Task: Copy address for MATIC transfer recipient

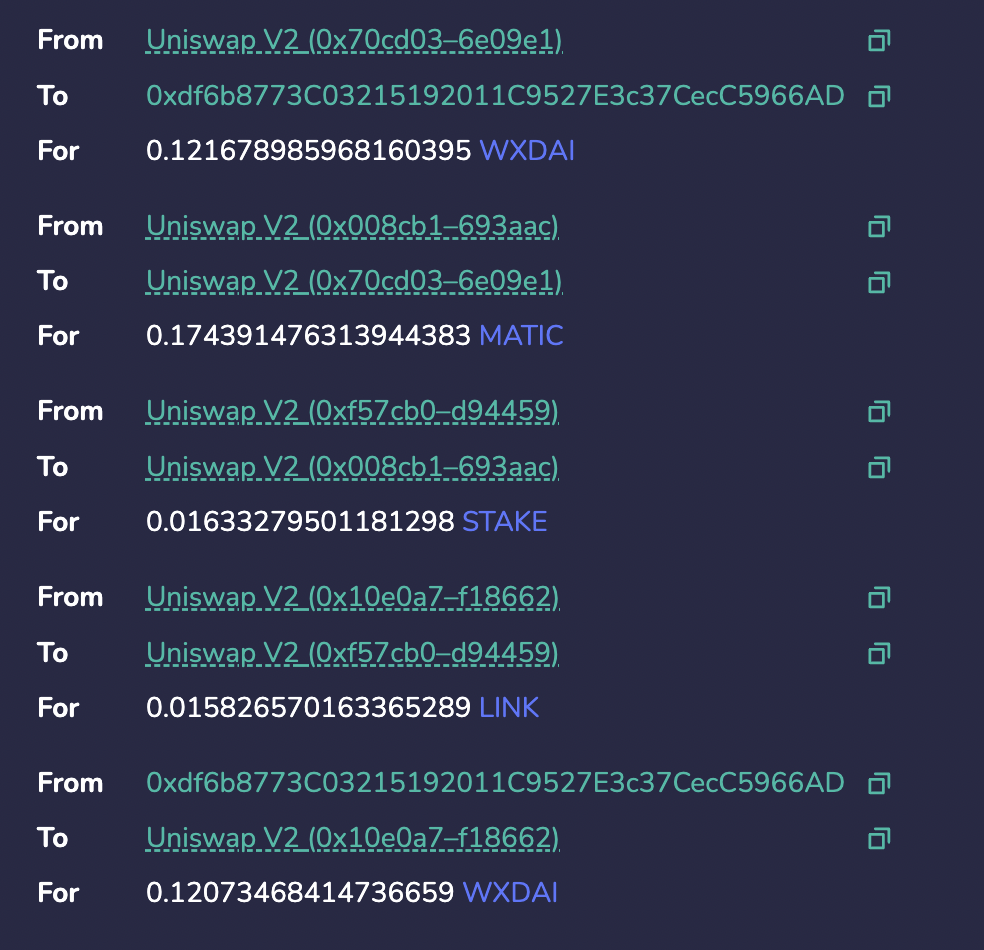Action: tap(879, 281)
